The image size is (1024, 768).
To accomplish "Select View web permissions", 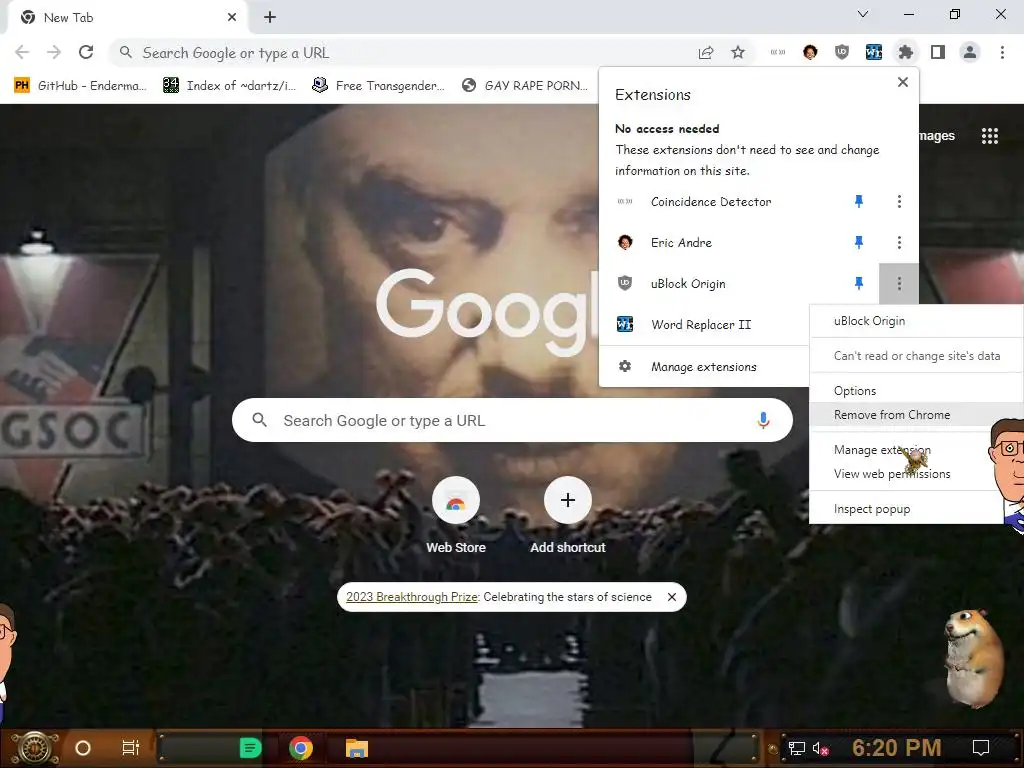I will point(892,474).
